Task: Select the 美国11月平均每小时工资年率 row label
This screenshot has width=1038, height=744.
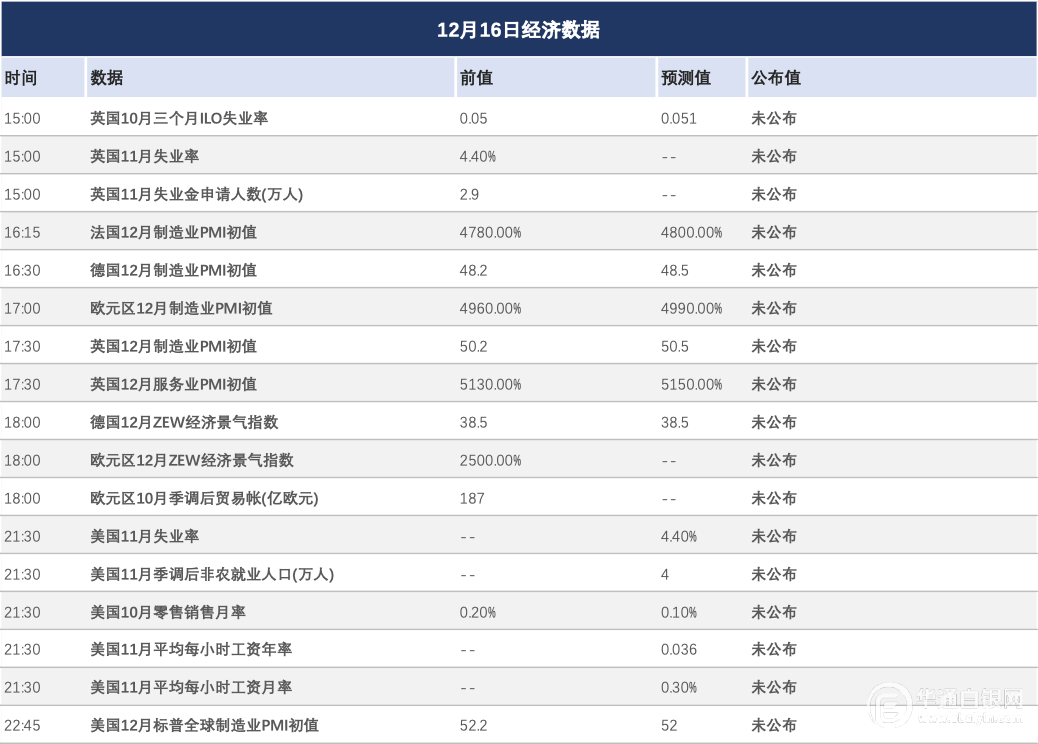Action: [x=191, y=650]
